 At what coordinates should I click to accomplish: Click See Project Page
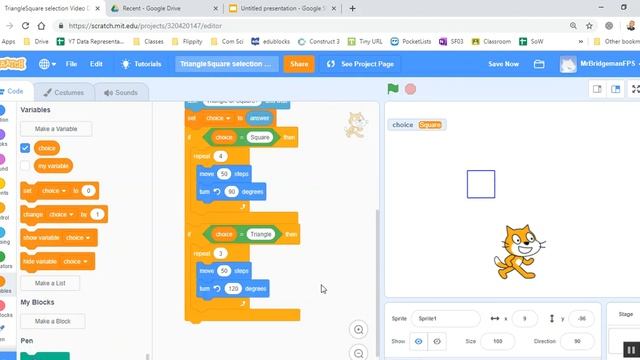[360, 64]
